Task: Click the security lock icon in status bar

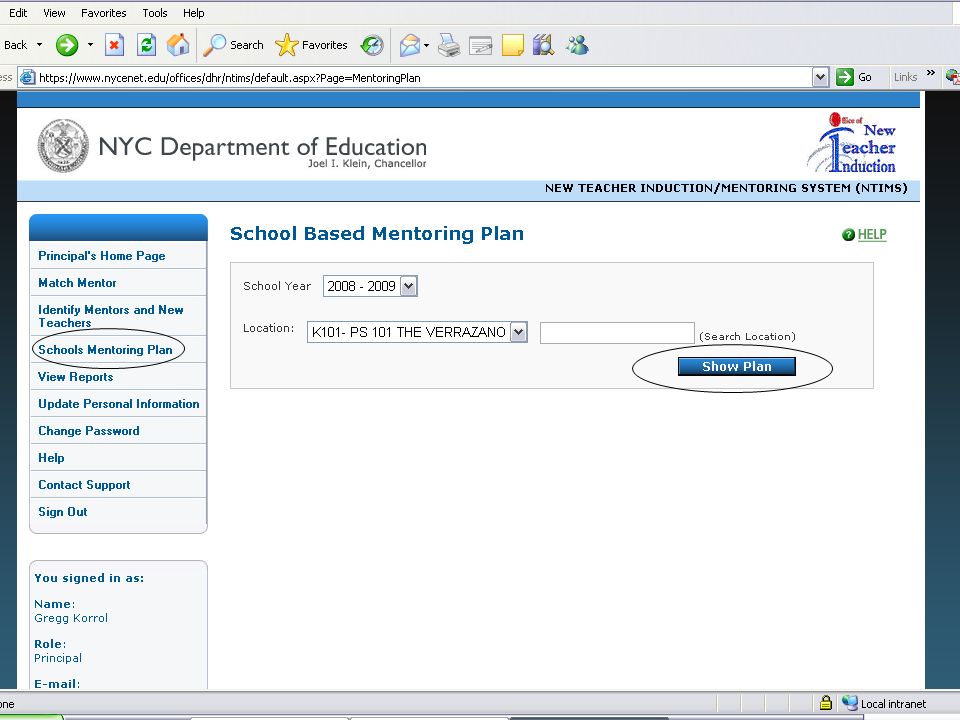Action: [x=825, y=702]
